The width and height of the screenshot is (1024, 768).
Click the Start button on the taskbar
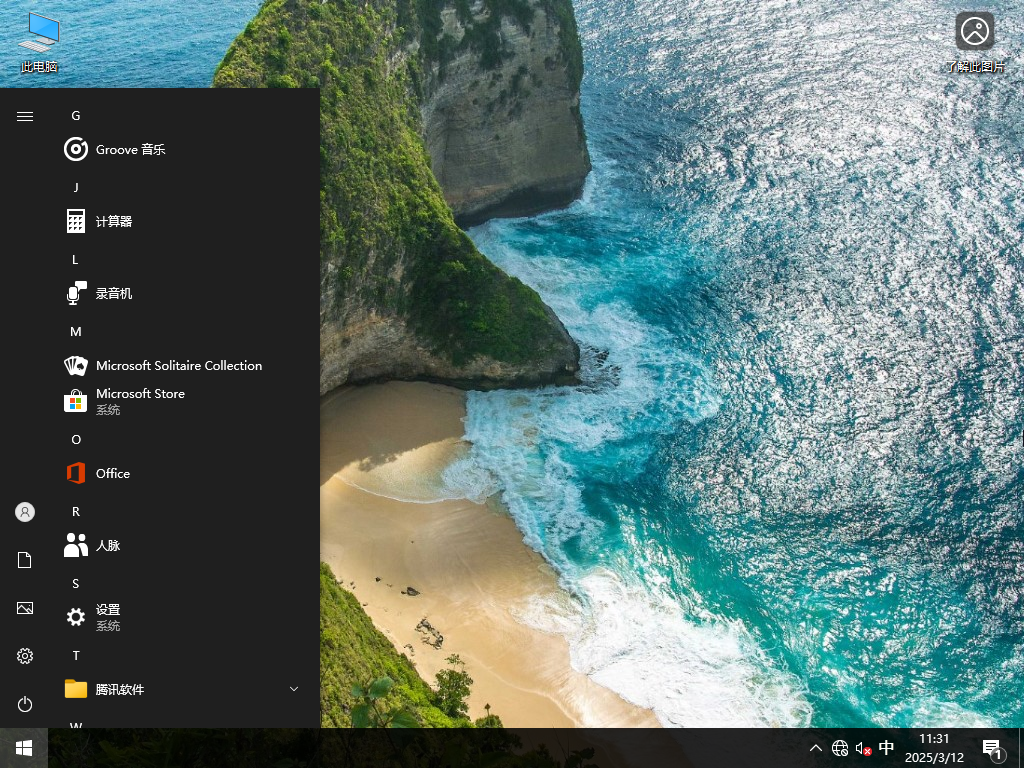click(x=24, y=747)
